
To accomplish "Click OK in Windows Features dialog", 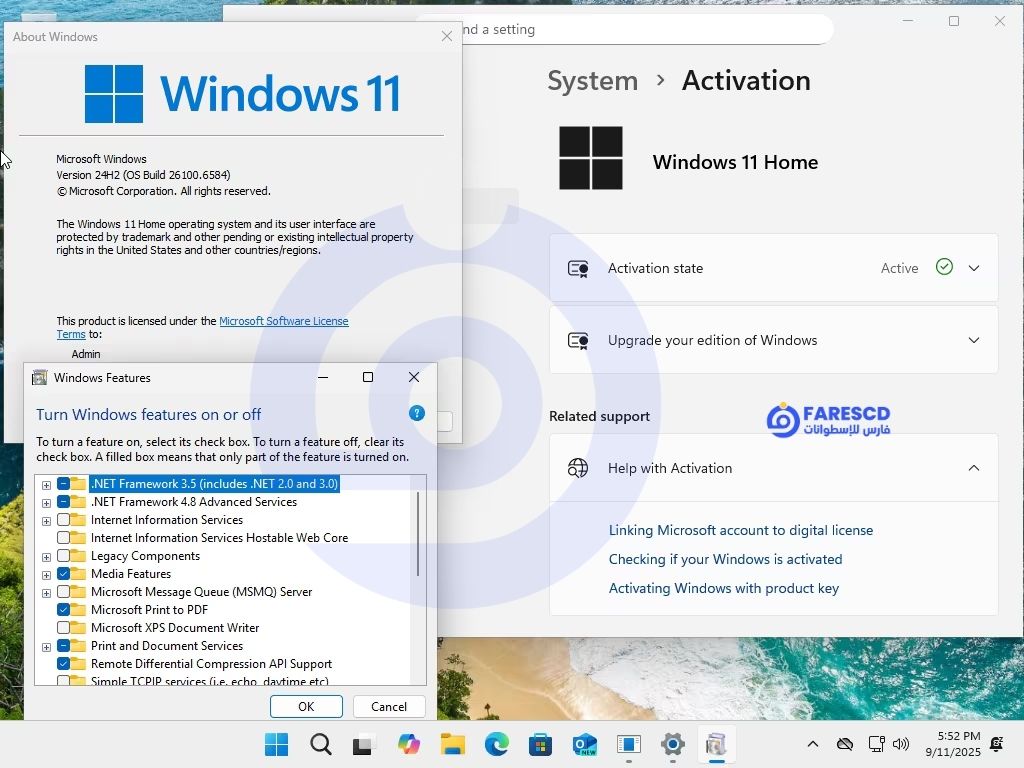I will [306, 706].
